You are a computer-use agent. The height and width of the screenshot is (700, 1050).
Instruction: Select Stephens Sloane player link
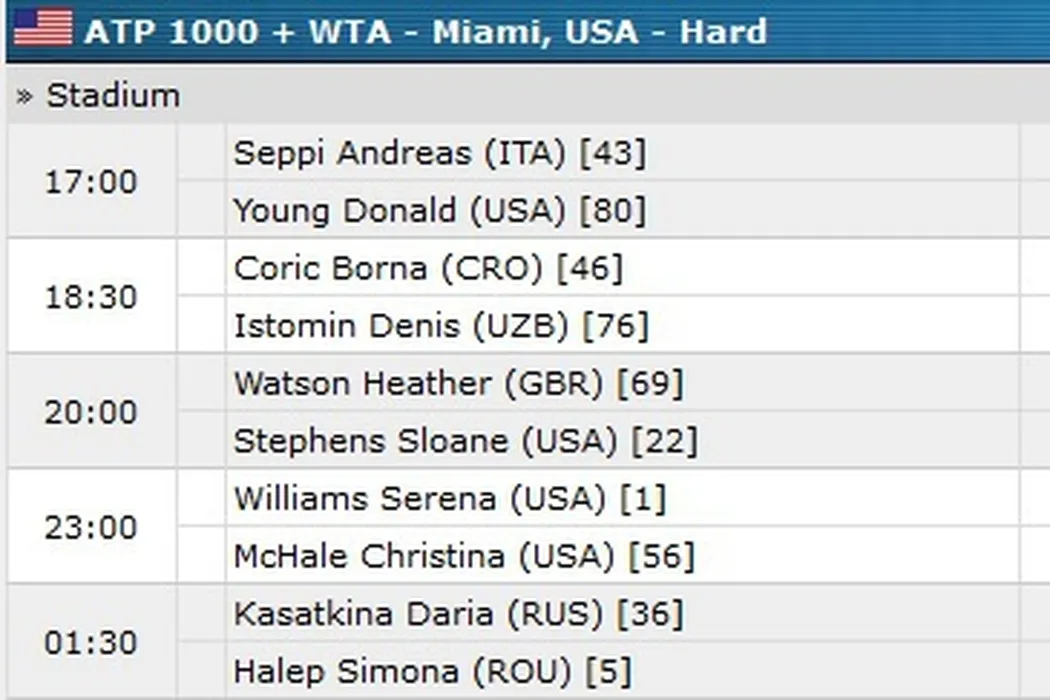(x=370, y=441)
